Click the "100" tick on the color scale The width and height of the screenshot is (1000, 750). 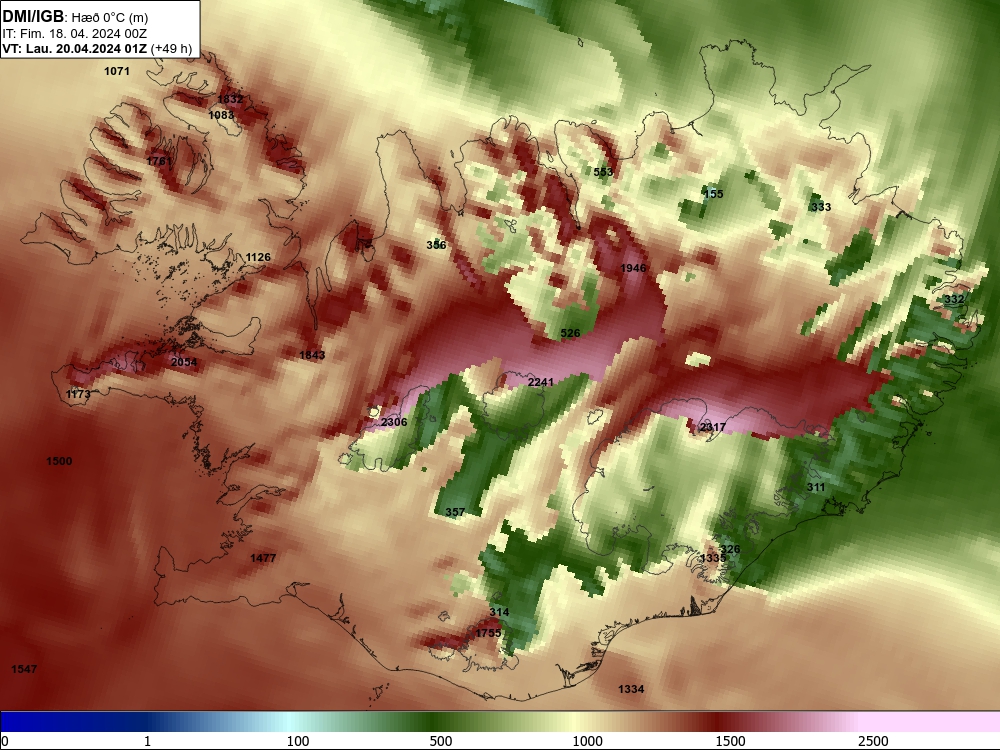[298, 741]
